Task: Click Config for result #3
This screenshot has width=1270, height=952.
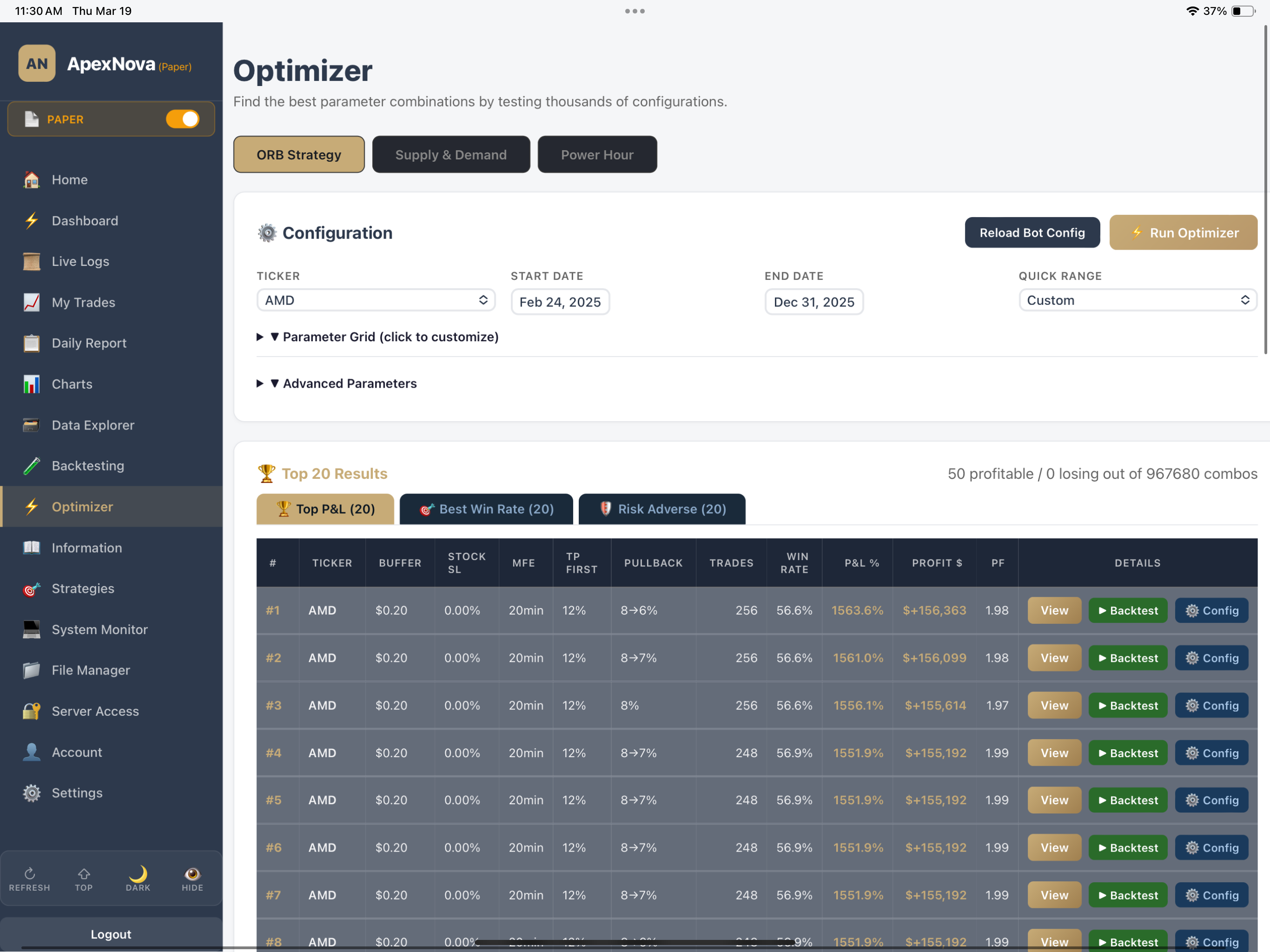Action: pyautogui.click(x=1211, y=706)
